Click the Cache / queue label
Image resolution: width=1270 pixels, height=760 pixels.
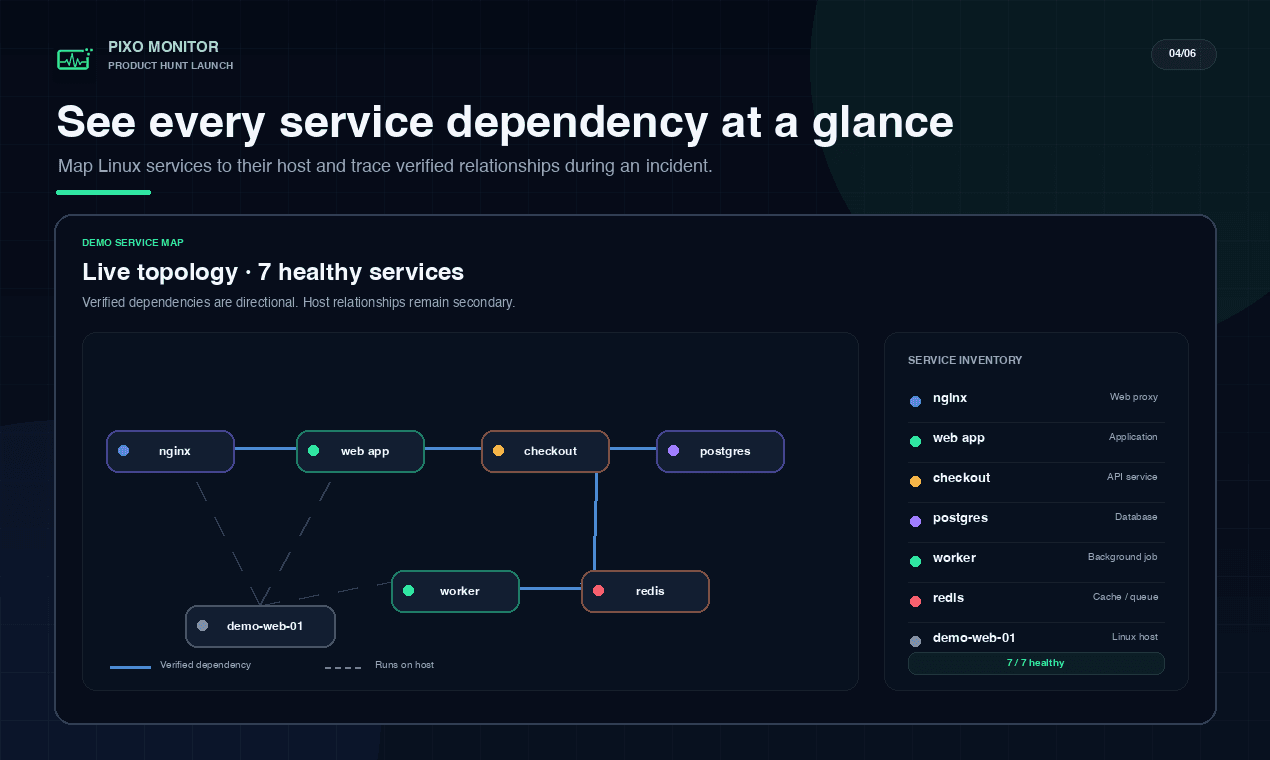click(1126, 597)
